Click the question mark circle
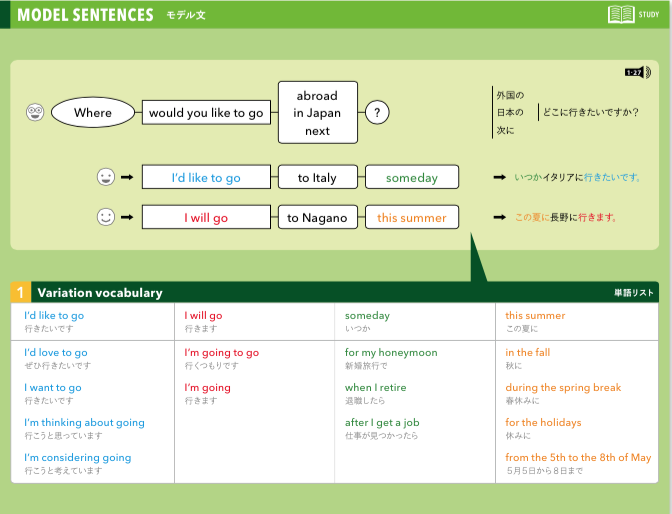The width and height of the screenshot is (672, 514). coord(377,112)
